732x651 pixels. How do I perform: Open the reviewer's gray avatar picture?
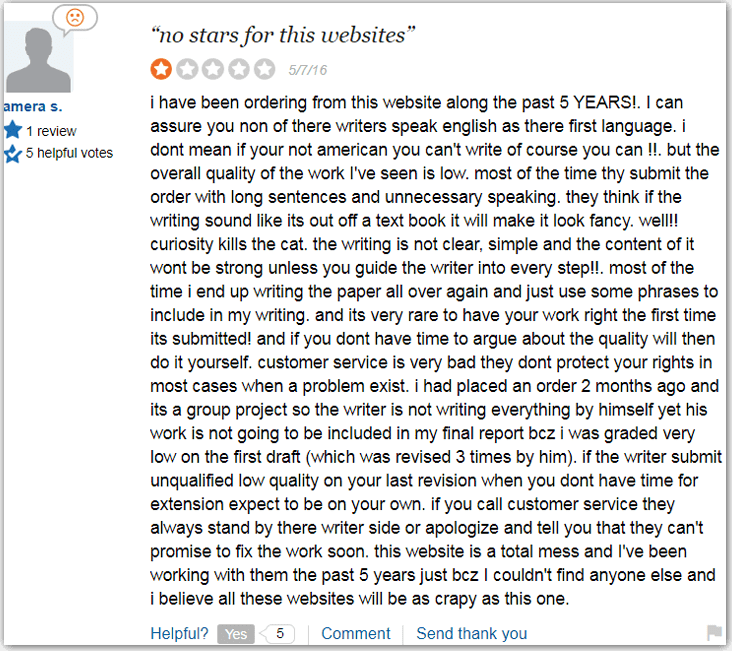pyautogui.click(x=37, y=58)
